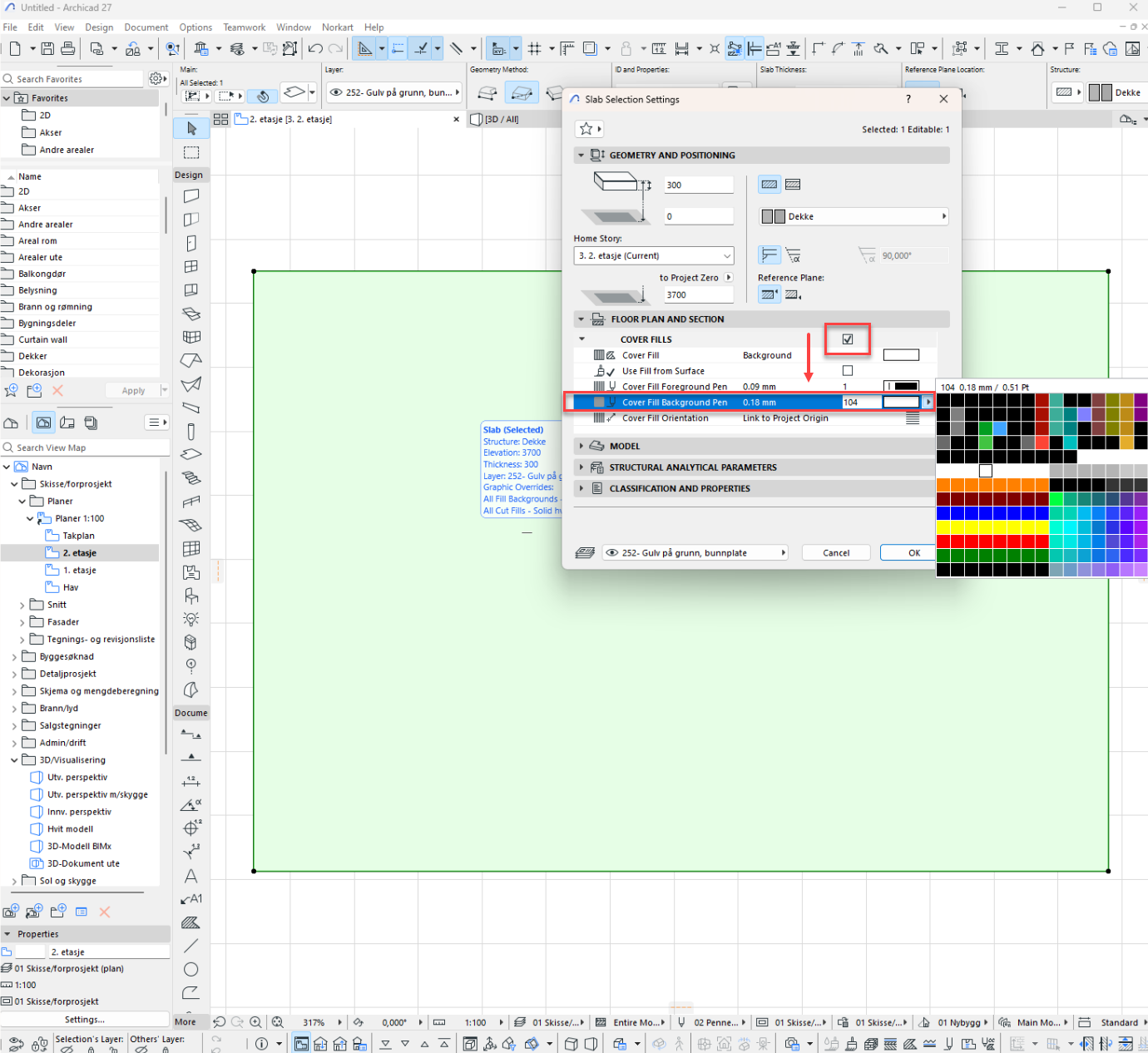Click the Cancel button

pos(836,553)
